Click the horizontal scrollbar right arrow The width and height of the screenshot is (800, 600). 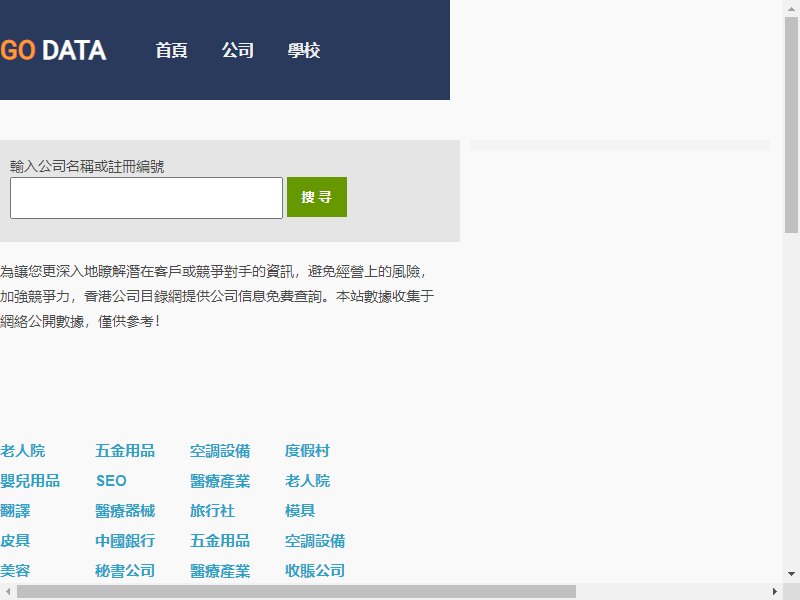point(774,591)
